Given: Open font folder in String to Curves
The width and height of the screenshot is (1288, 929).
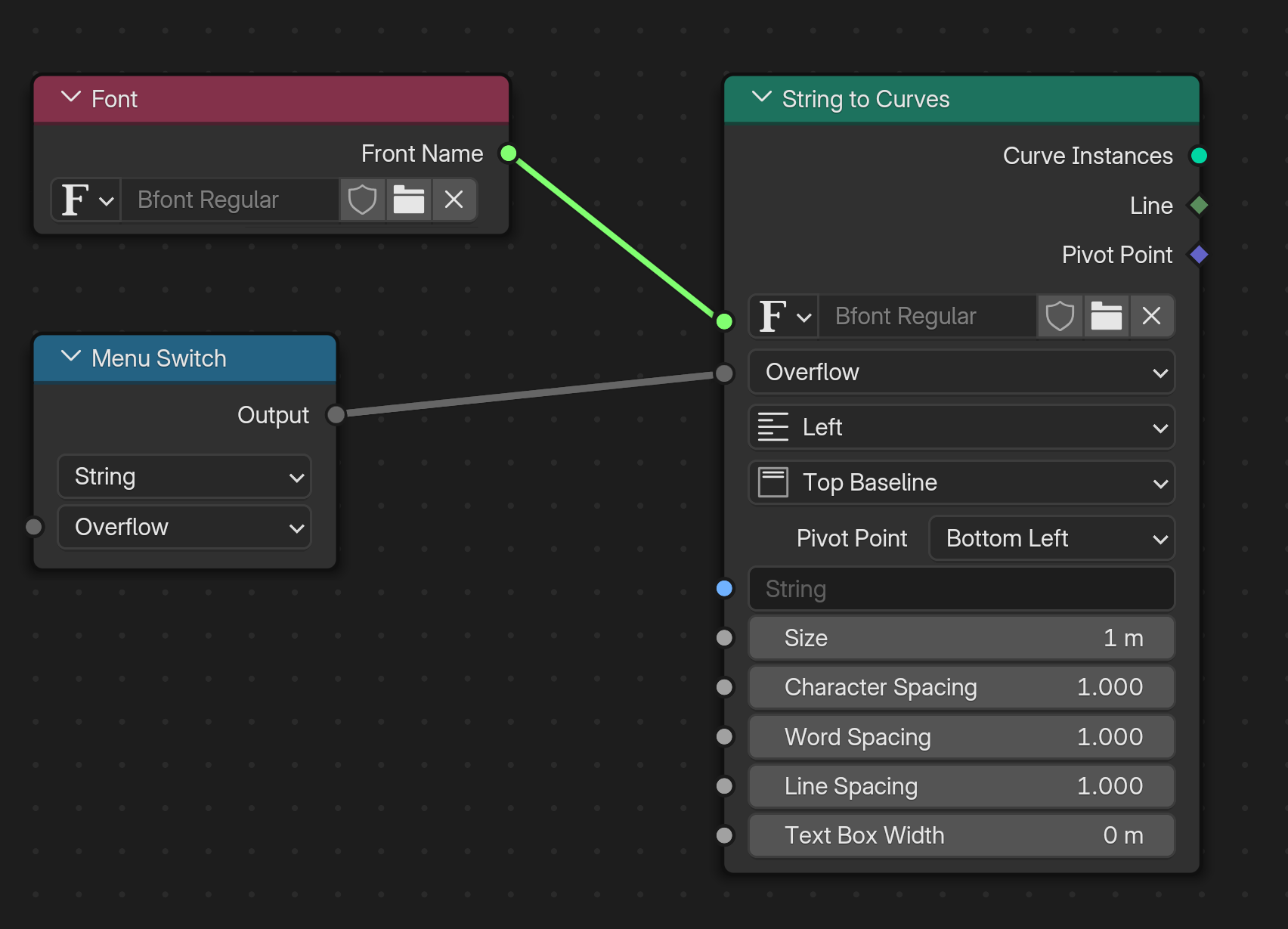Looking at the screenshot, I should [1106, 316].
